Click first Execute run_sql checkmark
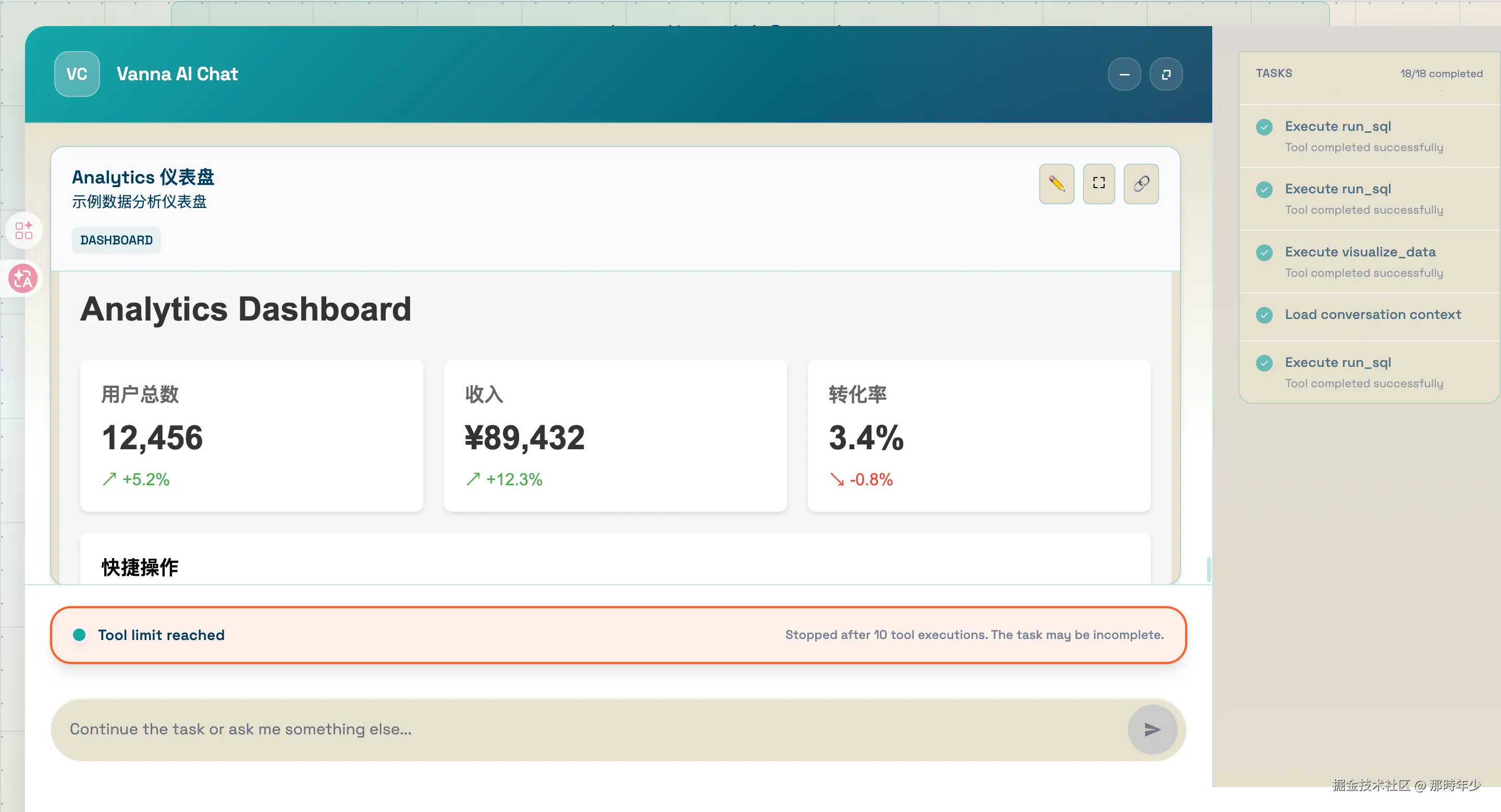The width and height of the screenshot is (1501, 812). tap(1264, 127)
